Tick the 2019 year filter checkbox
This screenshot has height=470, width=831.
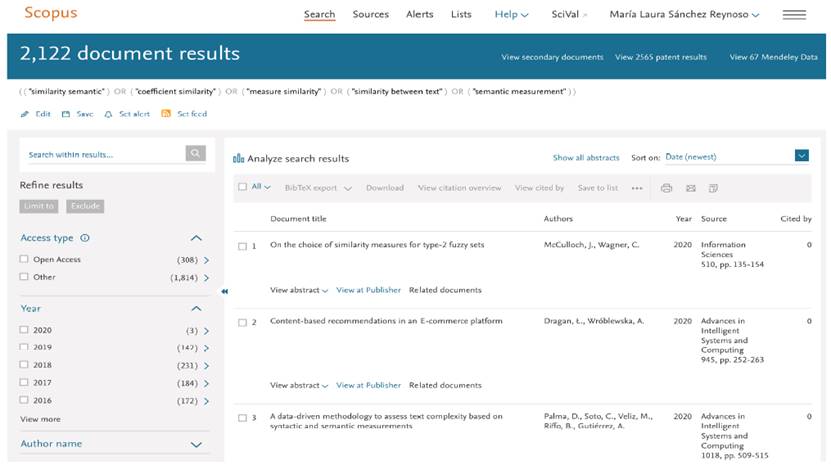24,348
